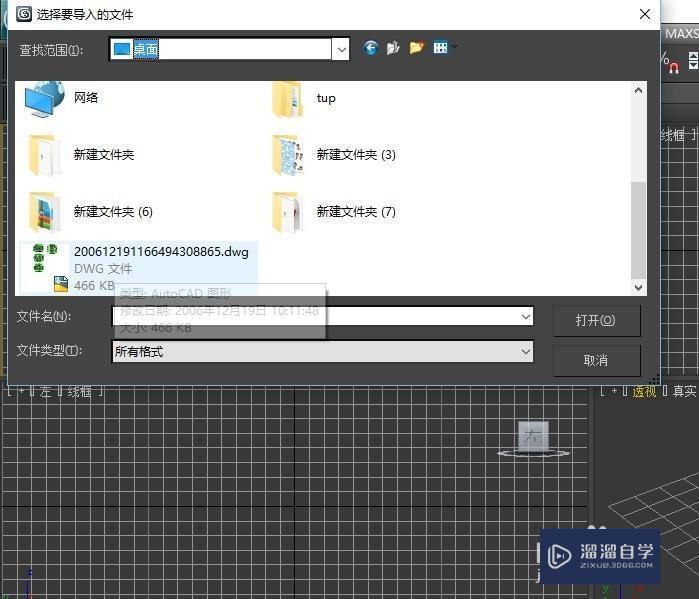Click the spinner snap arrows in toolbar
This screenshot has height=599, width=699.
693,60
